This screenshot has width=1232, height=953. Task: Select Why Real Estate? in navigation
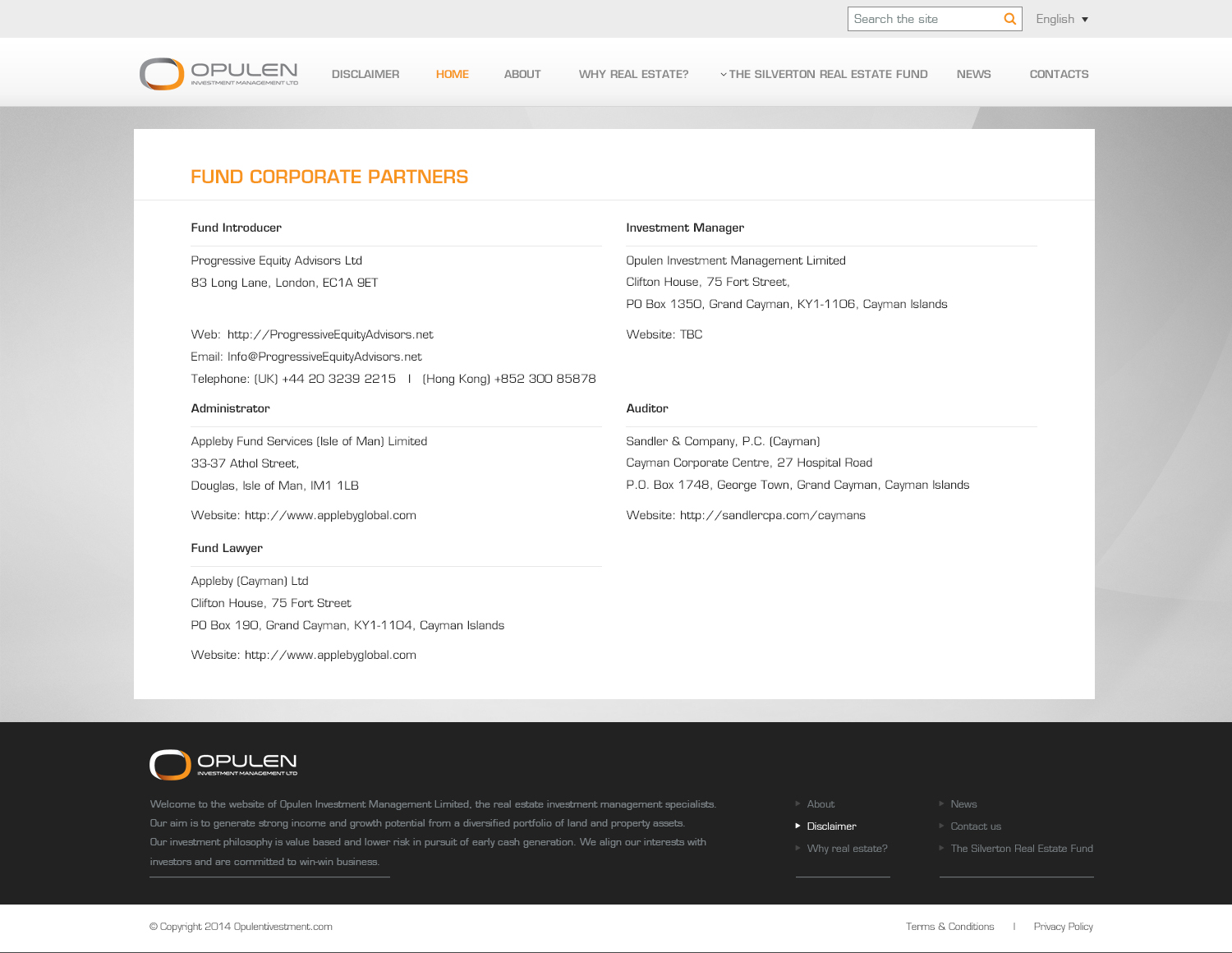click(x=633, y=74)
